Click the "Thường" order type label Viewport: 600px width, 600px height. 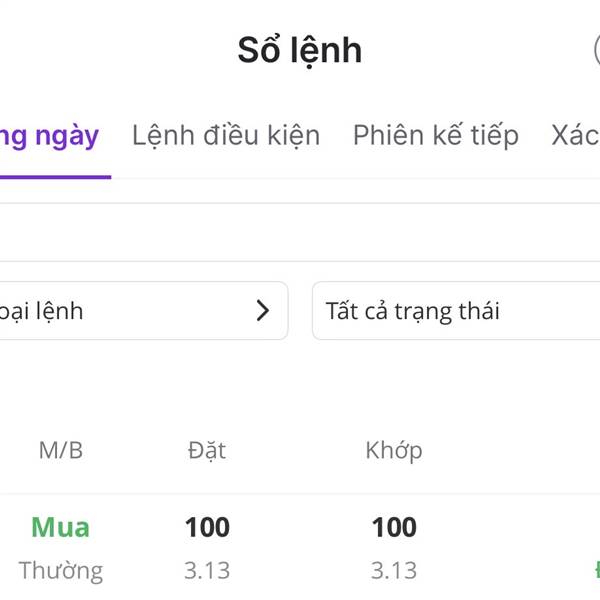coord(60,571)
